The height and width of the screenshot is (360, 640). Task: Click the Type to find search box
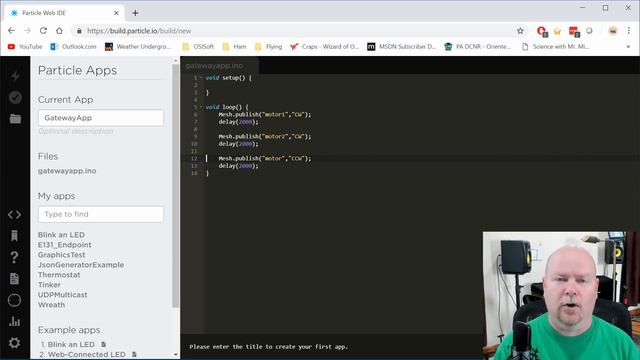click(101, 214)
